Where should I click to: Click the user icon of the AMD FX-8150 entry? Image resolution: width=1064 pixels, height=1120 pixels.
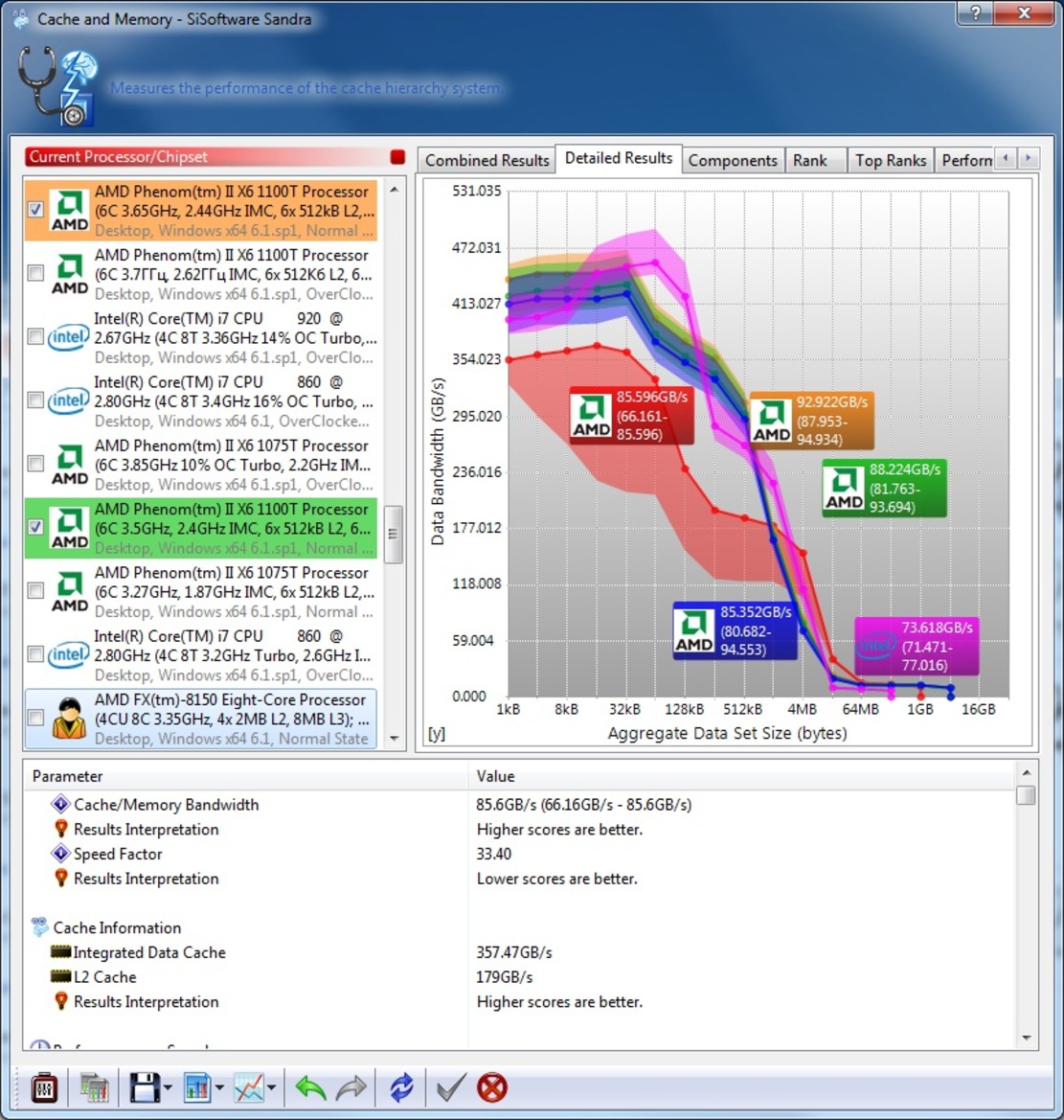pos(69,718)
